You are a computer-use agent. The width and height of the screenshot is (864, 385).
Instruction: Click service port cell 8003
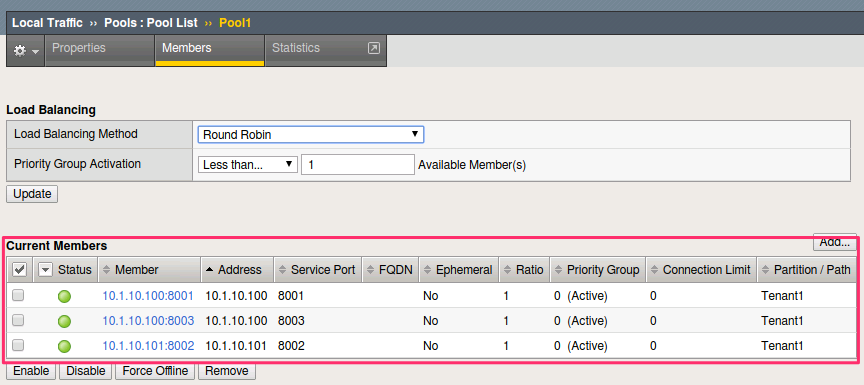click(291, 321)
